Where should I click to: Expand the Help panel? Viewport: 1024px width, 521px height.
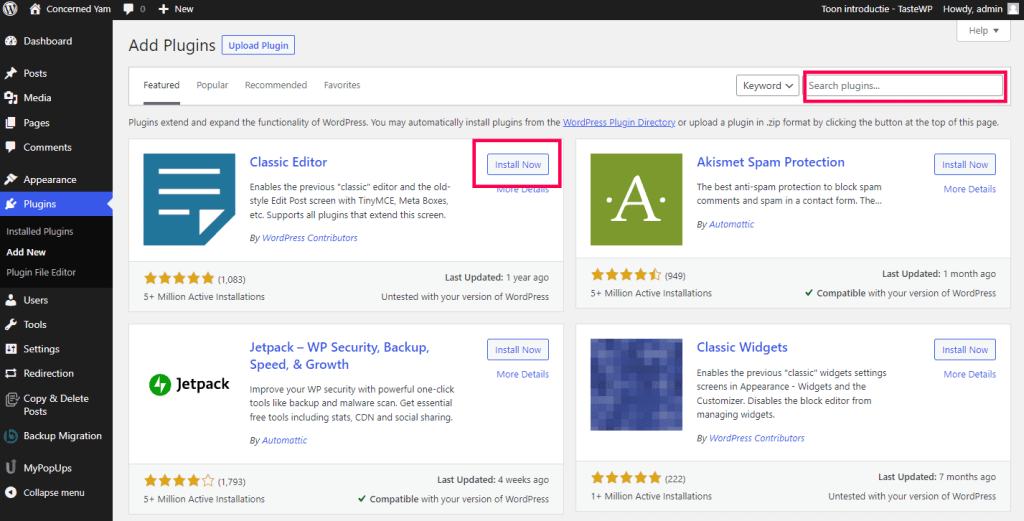[x=984, y=31]
